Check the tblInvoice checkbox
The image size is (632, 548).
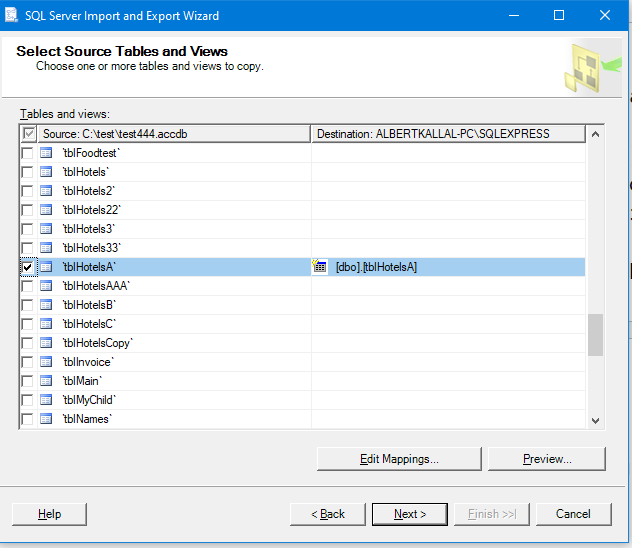pos(27,362)
